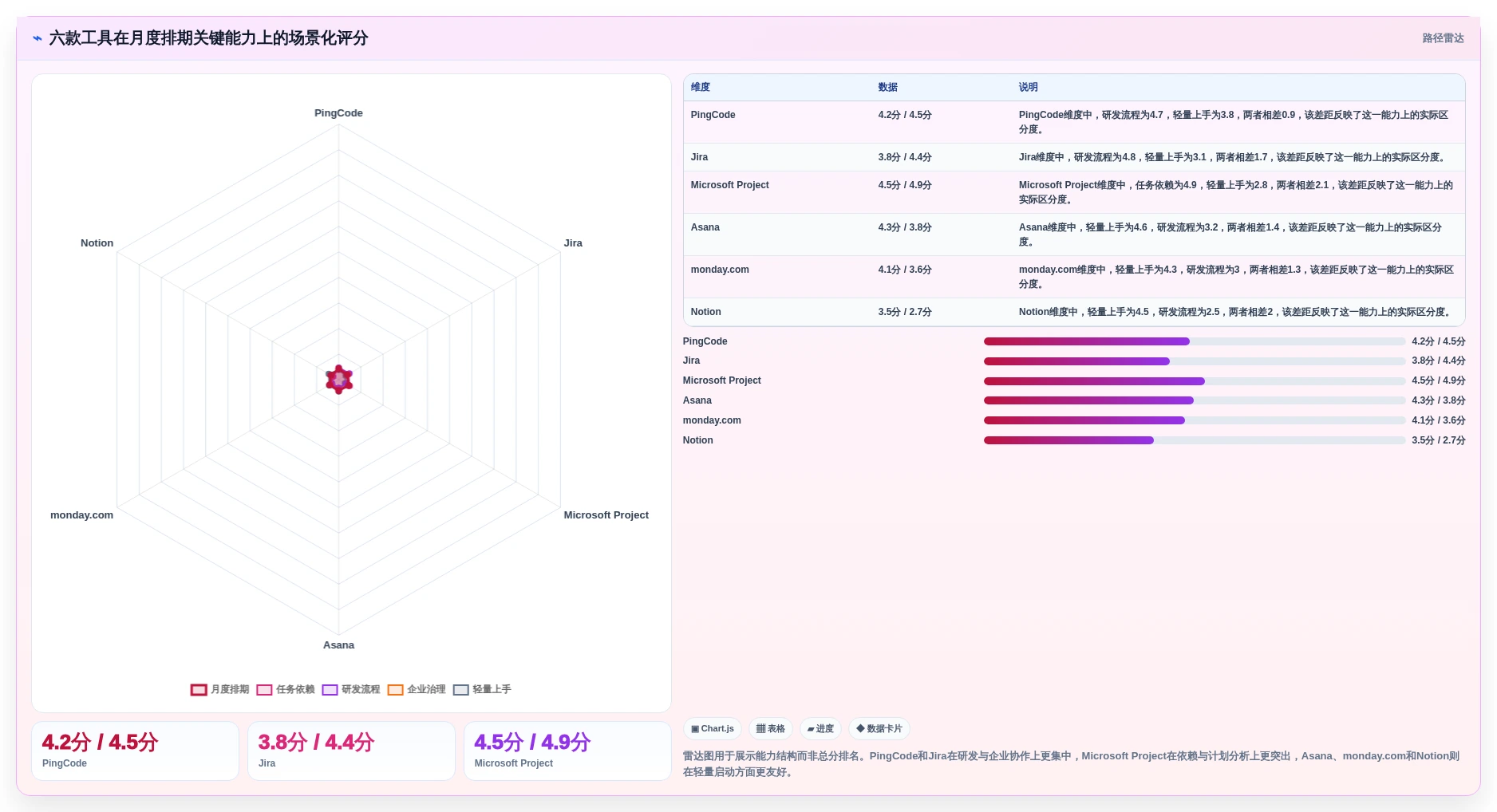Click the PingCode radar axis label
The height and width of the screenshot is (812, 1497).
point(338,113)
